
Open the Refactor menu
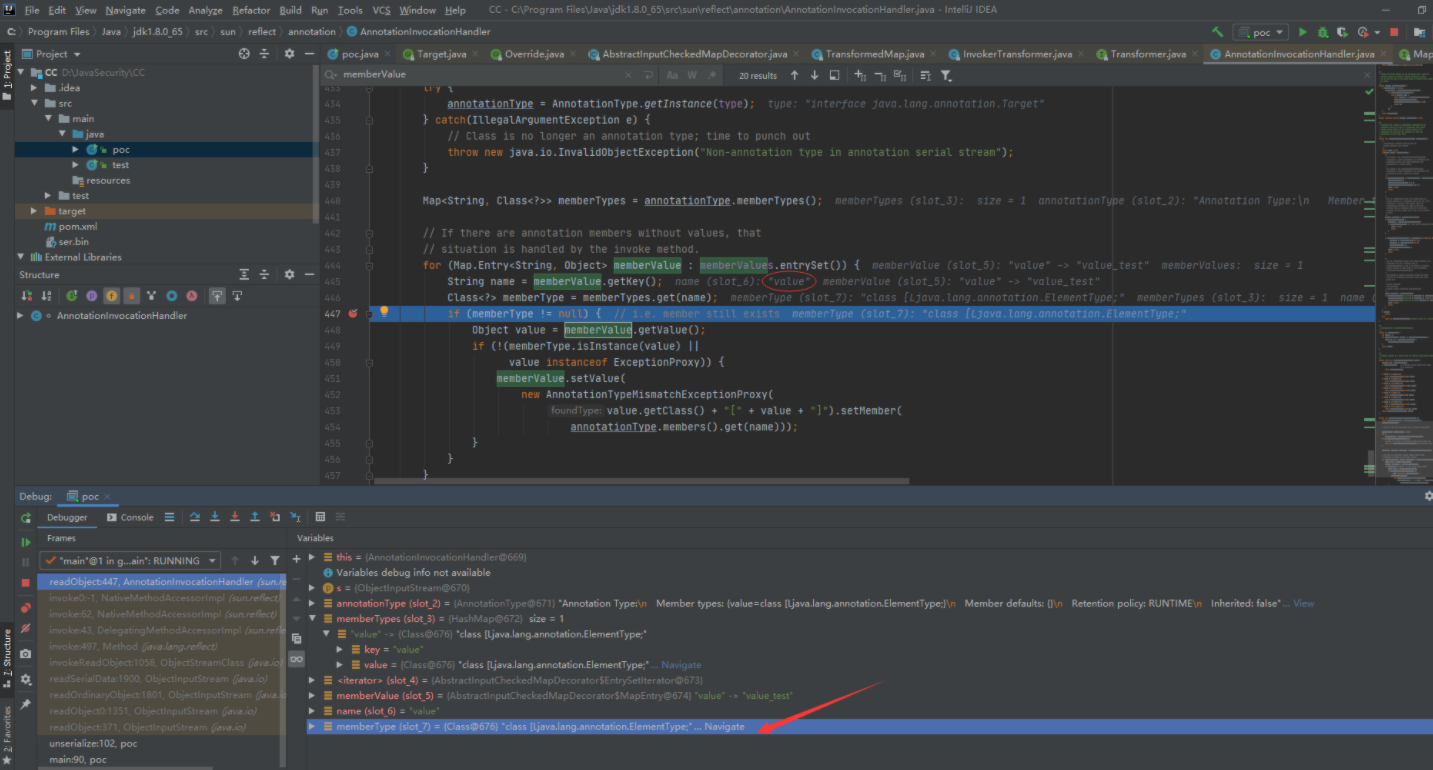click(251, 10)
